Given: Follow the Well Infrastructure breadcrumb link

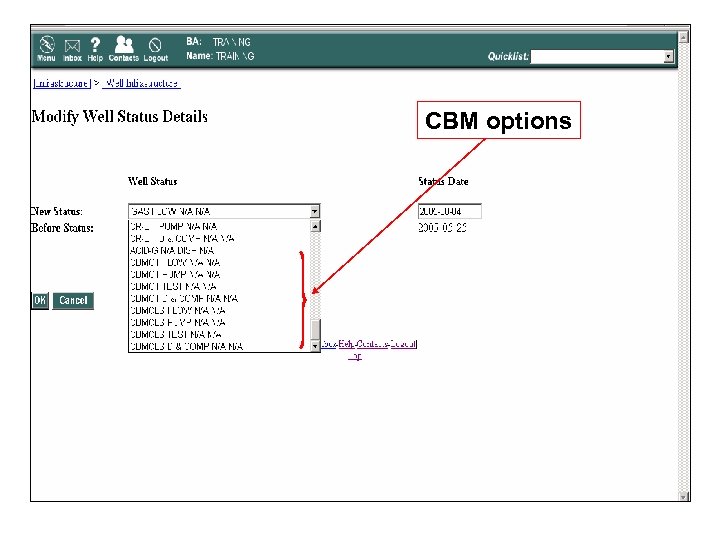Looking at the screenshot, I should click(x=141, y=83).
